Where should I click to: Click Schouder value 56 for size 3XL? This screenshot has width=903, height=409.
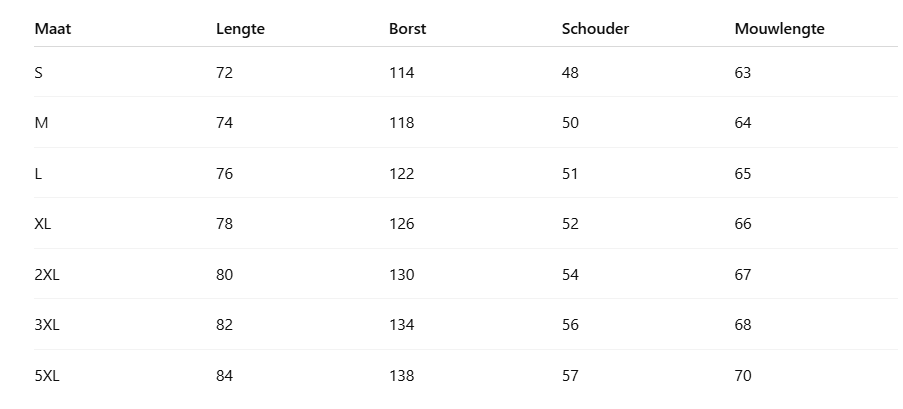[570, 325]
